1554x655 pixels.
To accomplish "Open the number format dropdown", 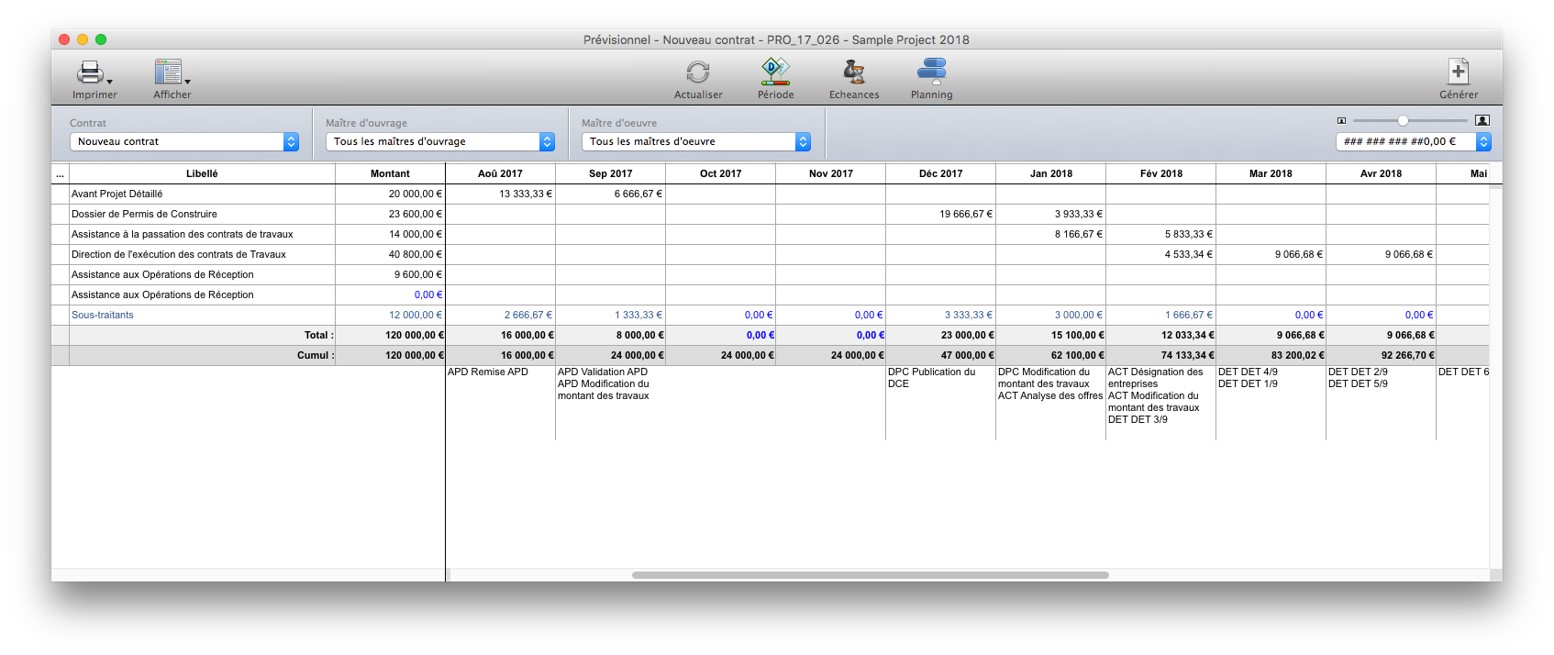I will click(1413, 142).
